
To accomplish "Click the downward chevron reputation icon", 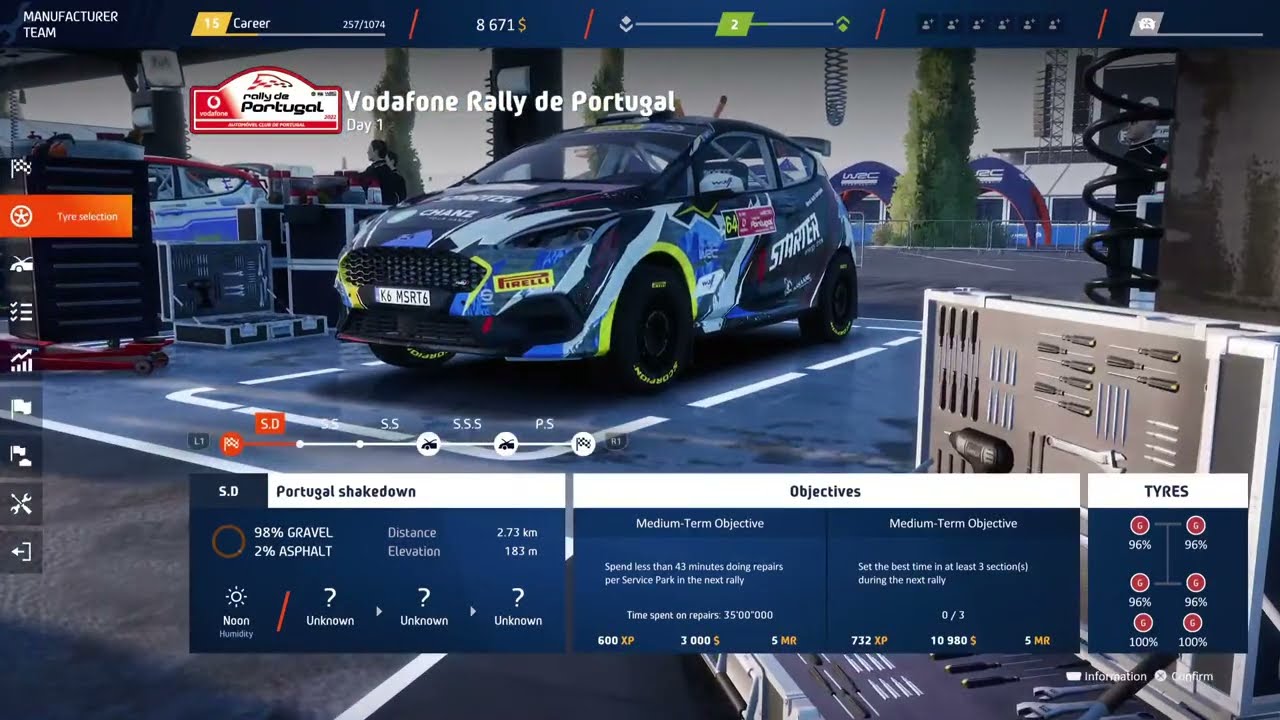I will (626, 24).
